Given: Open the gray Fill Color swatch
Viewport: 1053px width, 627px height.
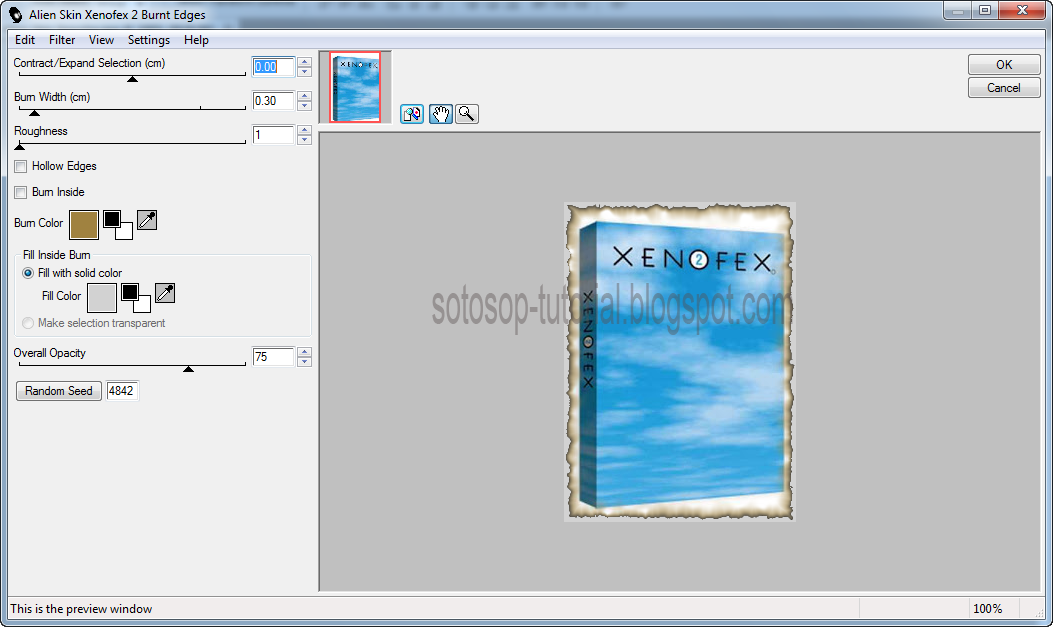Looking at the screenshot, I should click(102, 298).
